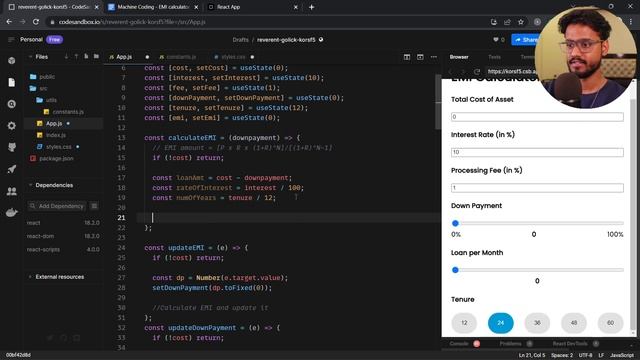640x360 pixels.
Task: Open the sandbox info sidebar icon
Action: (x=11, y=60)
